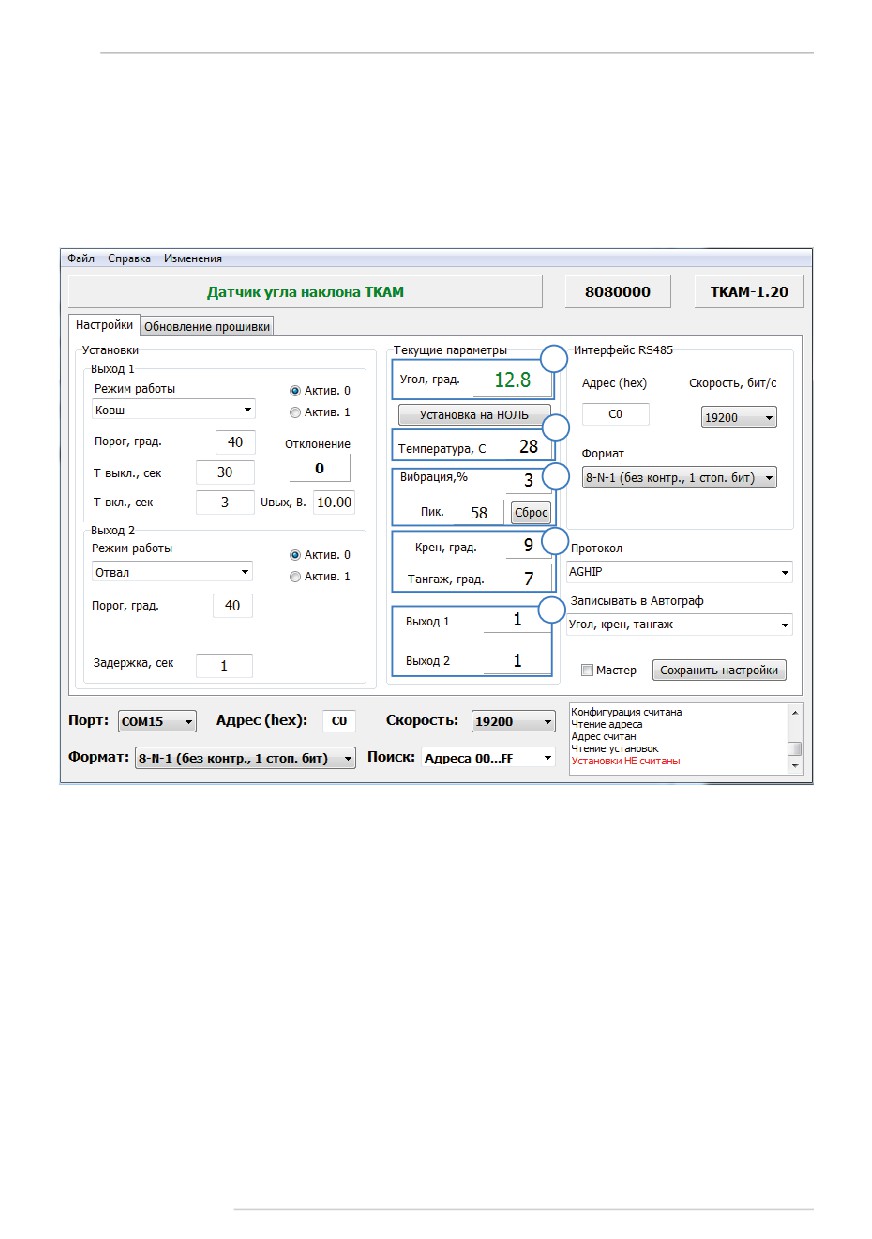Expand the Записывать в Автограф dropdown
Image resolution: width=872 pixels, height=1239 pixels.
pyautogui.click(x=679, y=625)
